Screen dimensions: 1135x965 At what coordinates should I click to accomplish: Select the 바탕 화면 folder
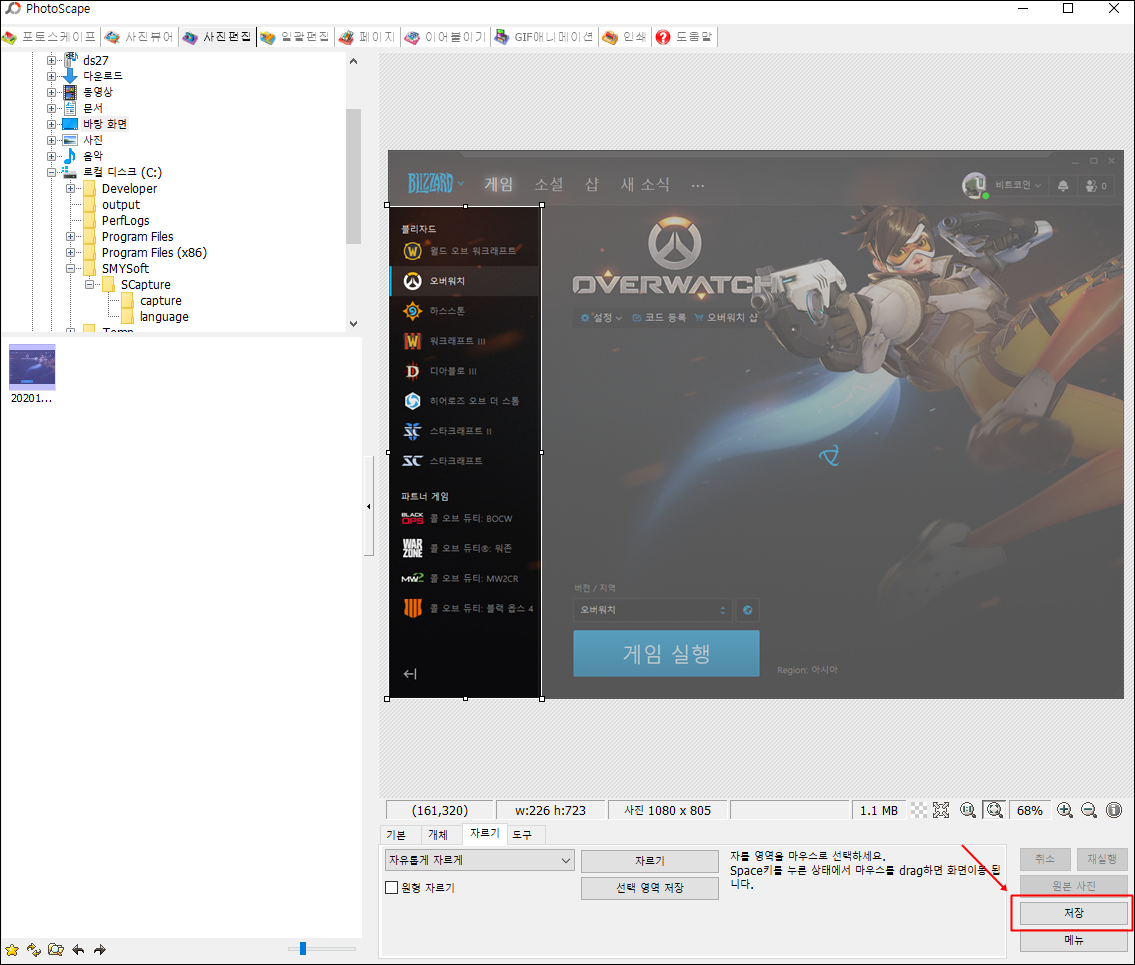(105, 124)
